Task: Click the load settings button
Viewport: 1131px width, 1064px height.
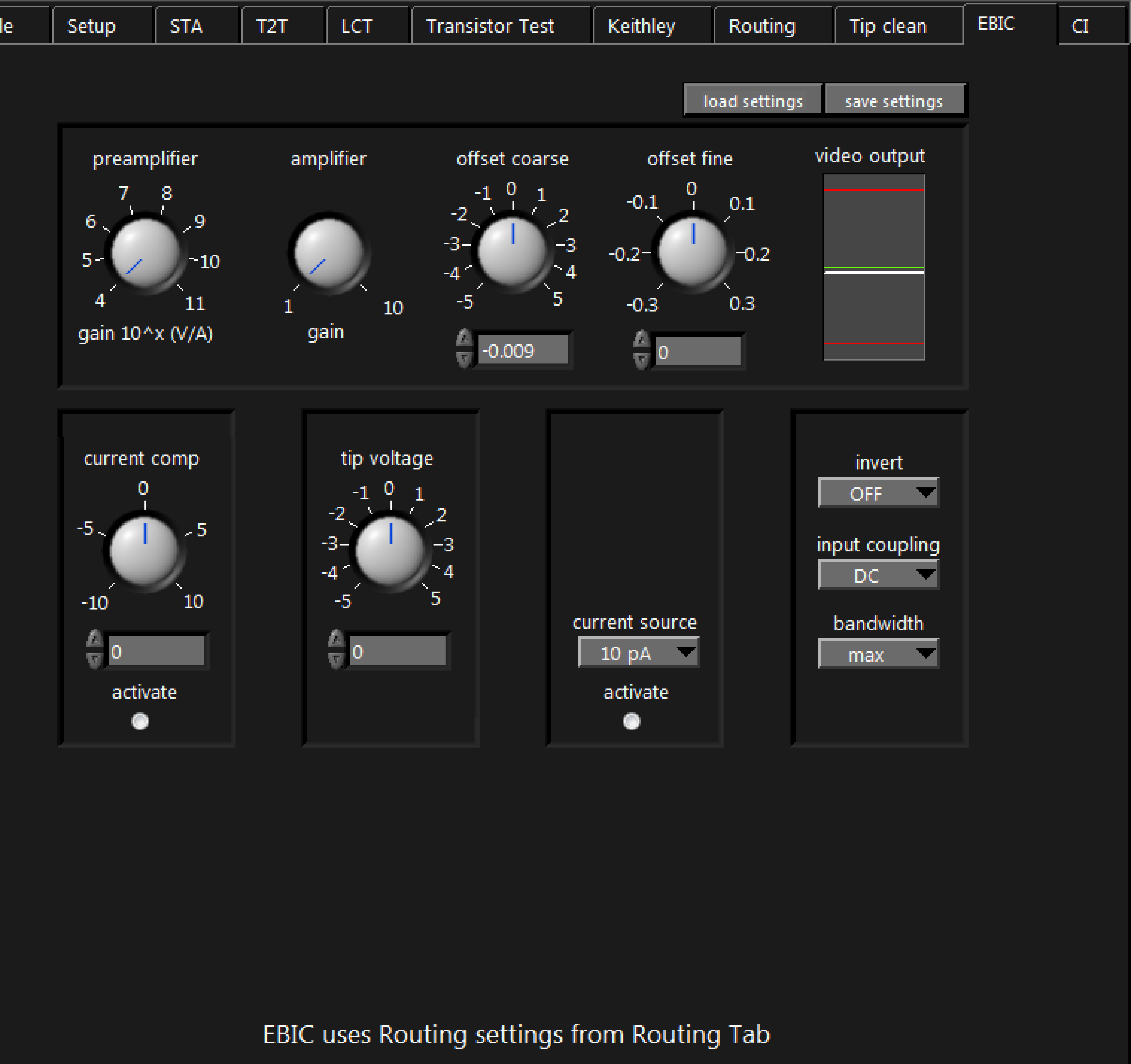Action: tap(752, 101)
